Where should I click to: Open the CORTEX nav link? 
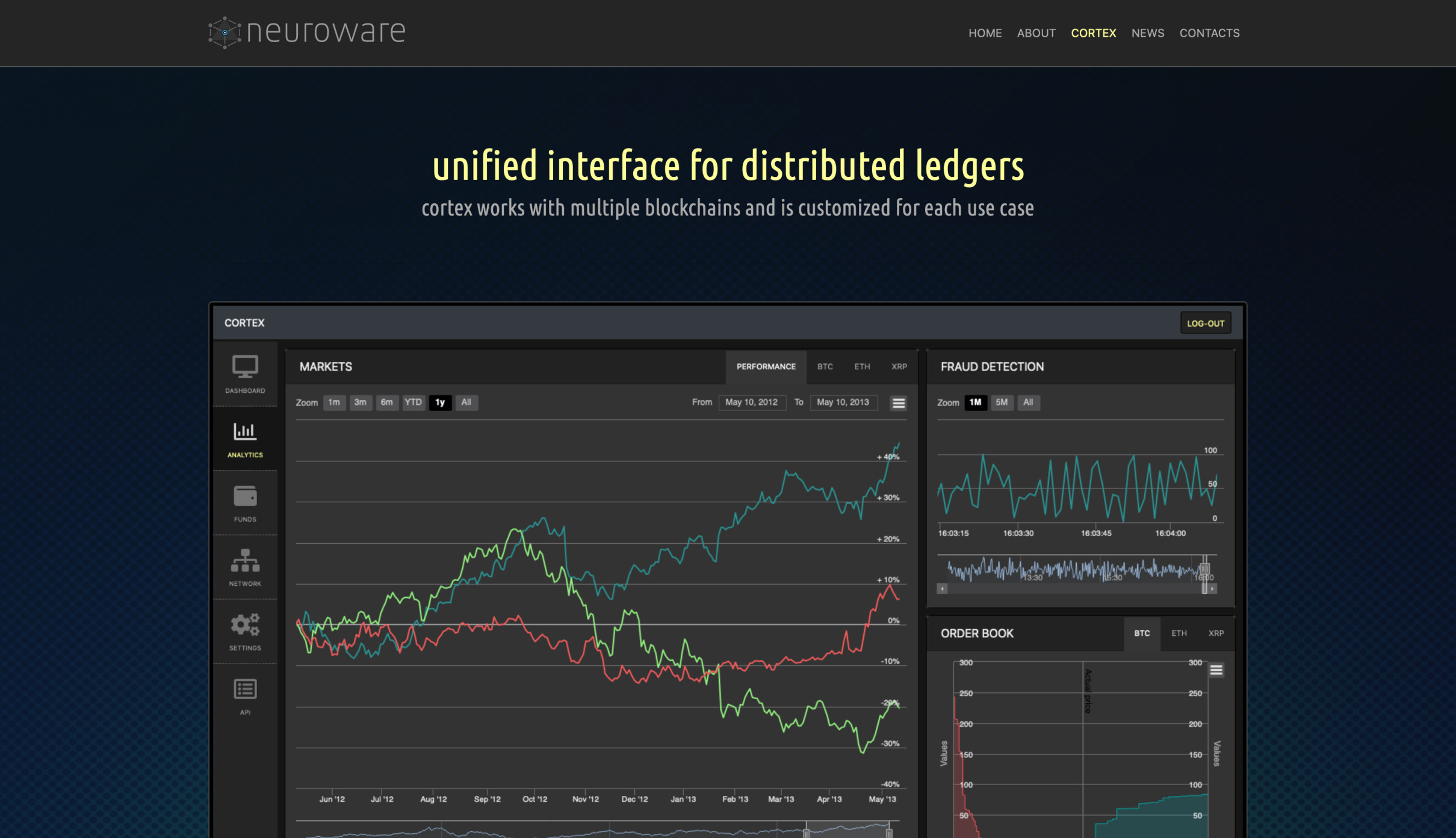click(1093, 33)
